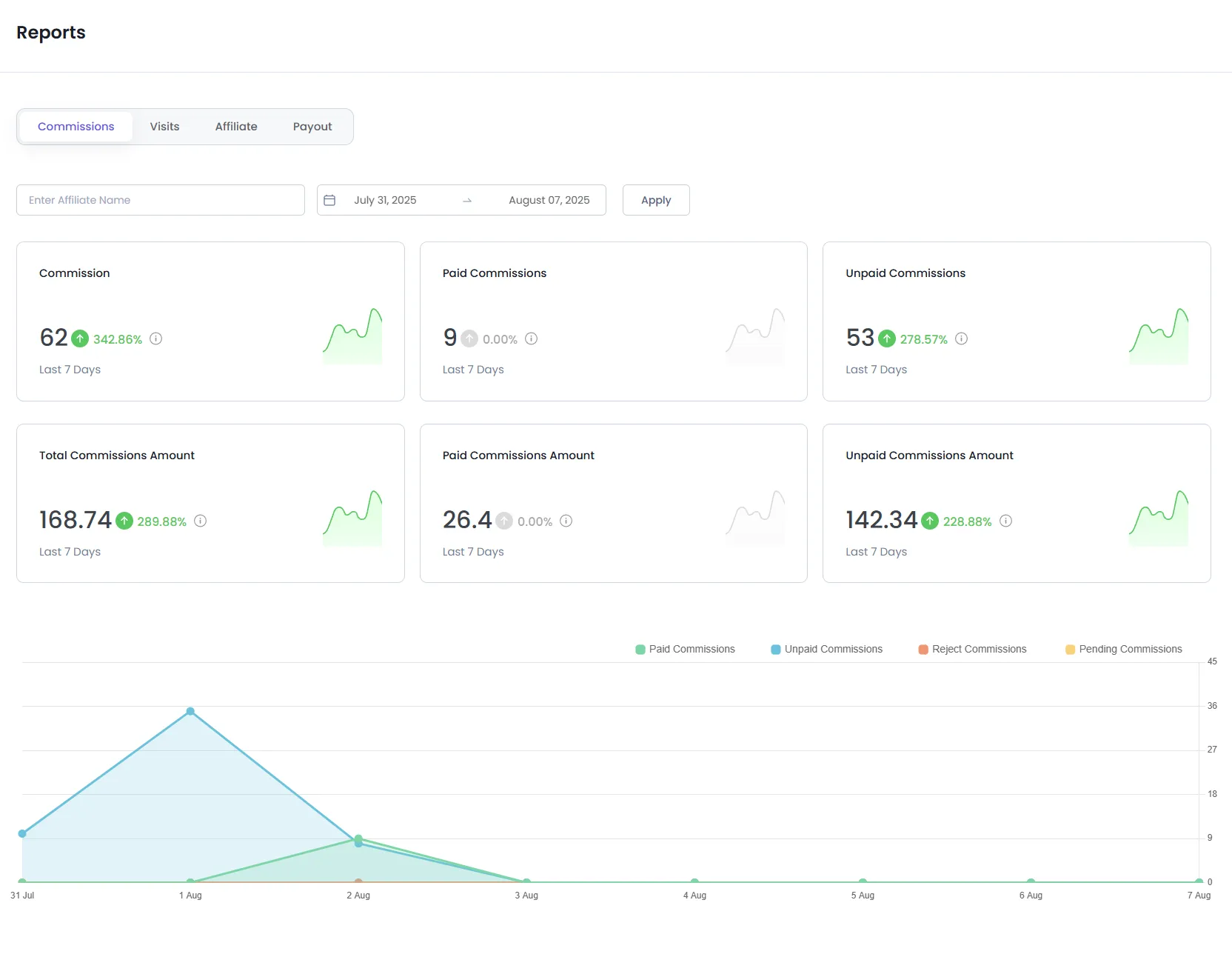Open the end date August 07, 2025
The width and height of the screenshot is (1232, 957).
click(549, 200)
